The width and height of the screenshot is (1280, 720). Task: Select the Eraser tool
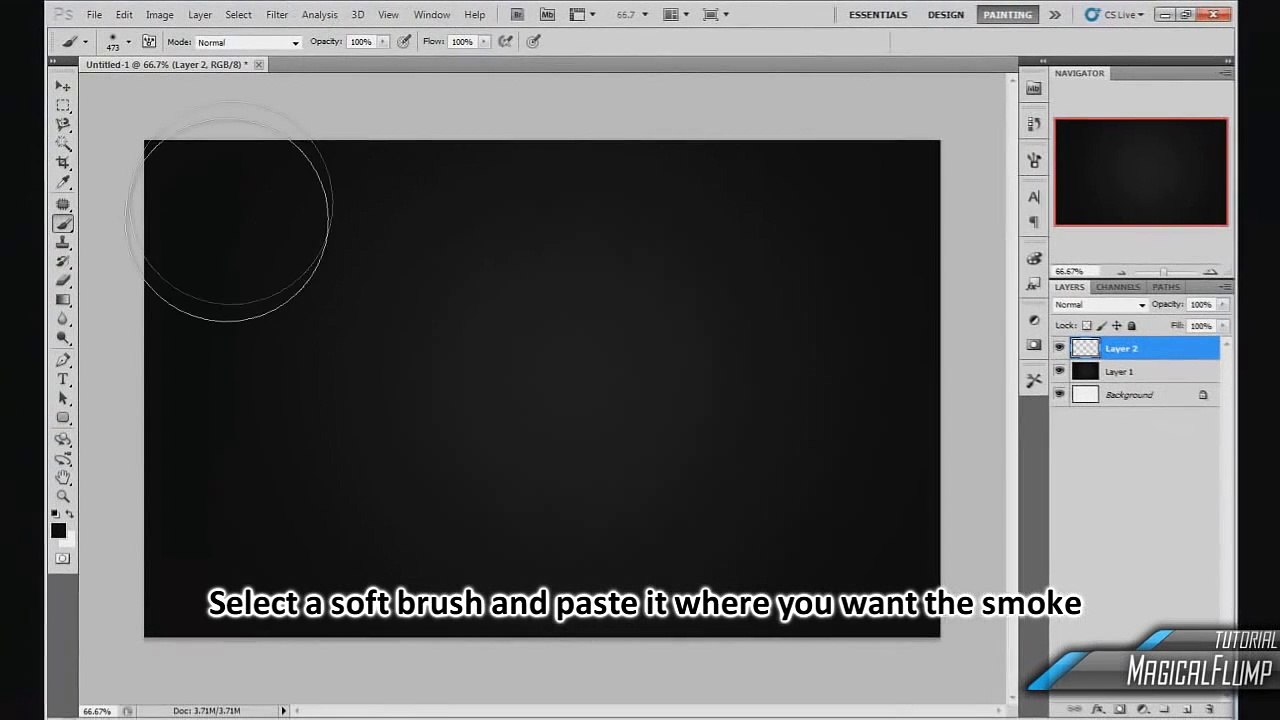tap(63, 281)
